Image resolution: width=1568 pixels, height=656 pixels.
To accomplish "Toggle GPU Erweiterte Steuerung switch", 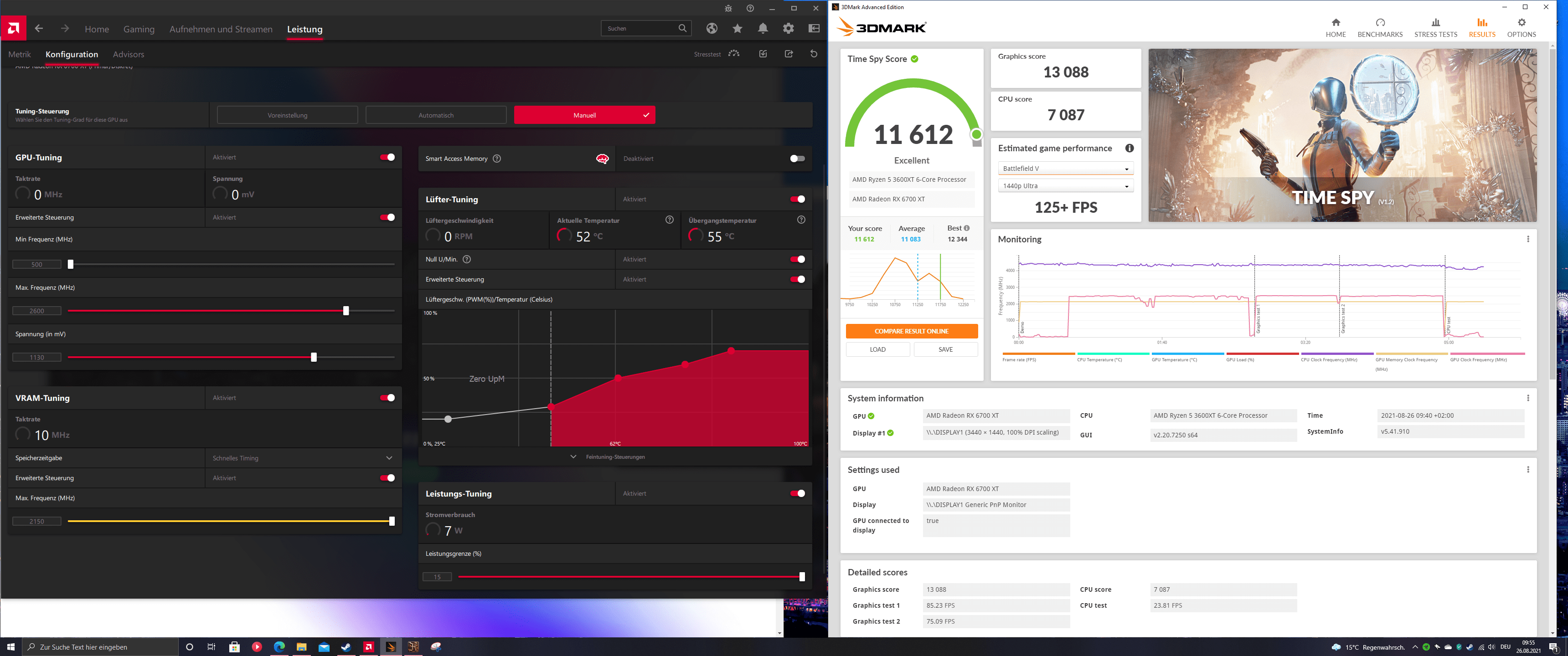I will pyautogui.click(x=387, y=217).
